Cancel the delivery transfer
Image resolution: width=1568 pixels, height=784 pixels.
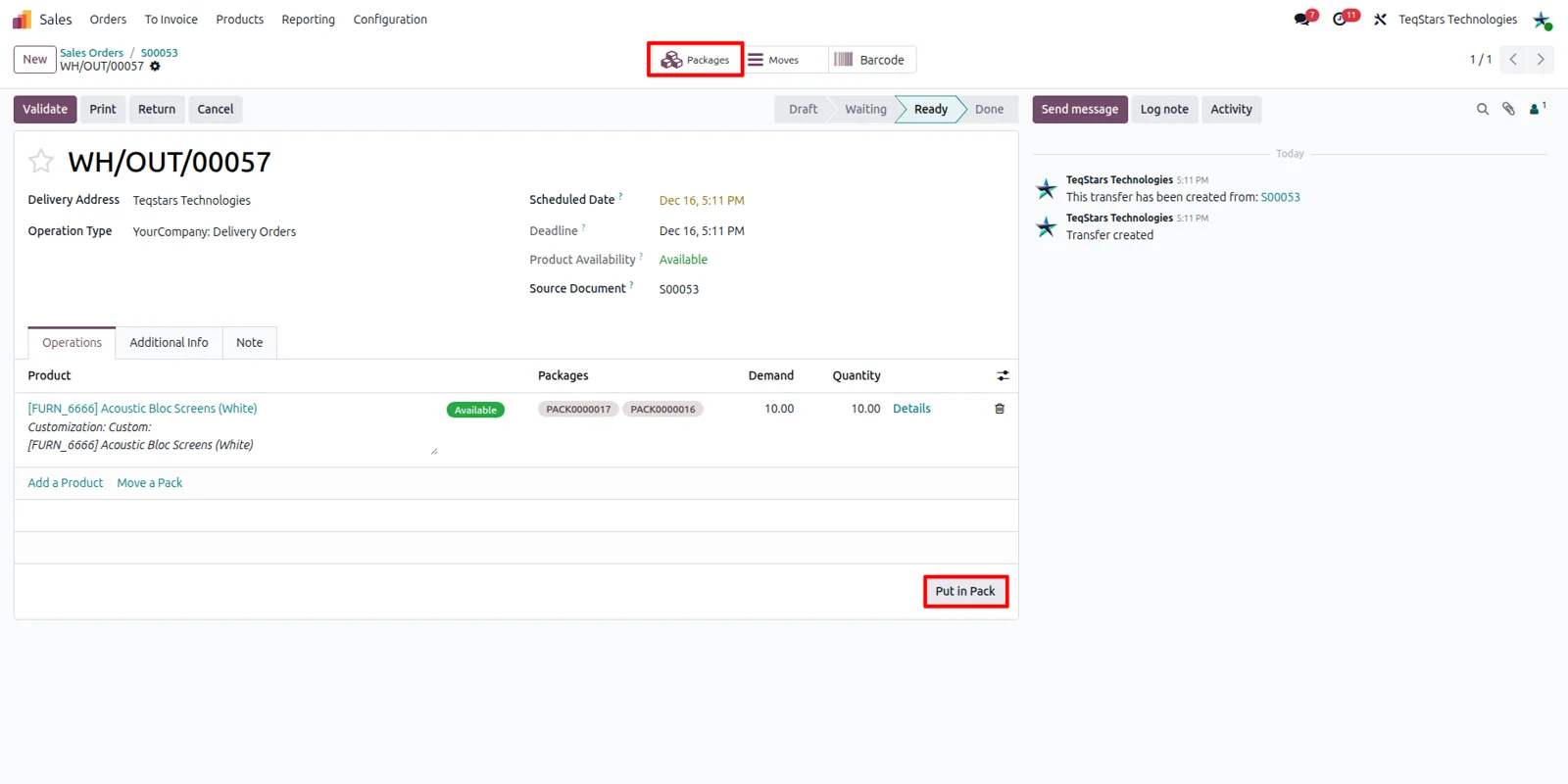(216, 110)
